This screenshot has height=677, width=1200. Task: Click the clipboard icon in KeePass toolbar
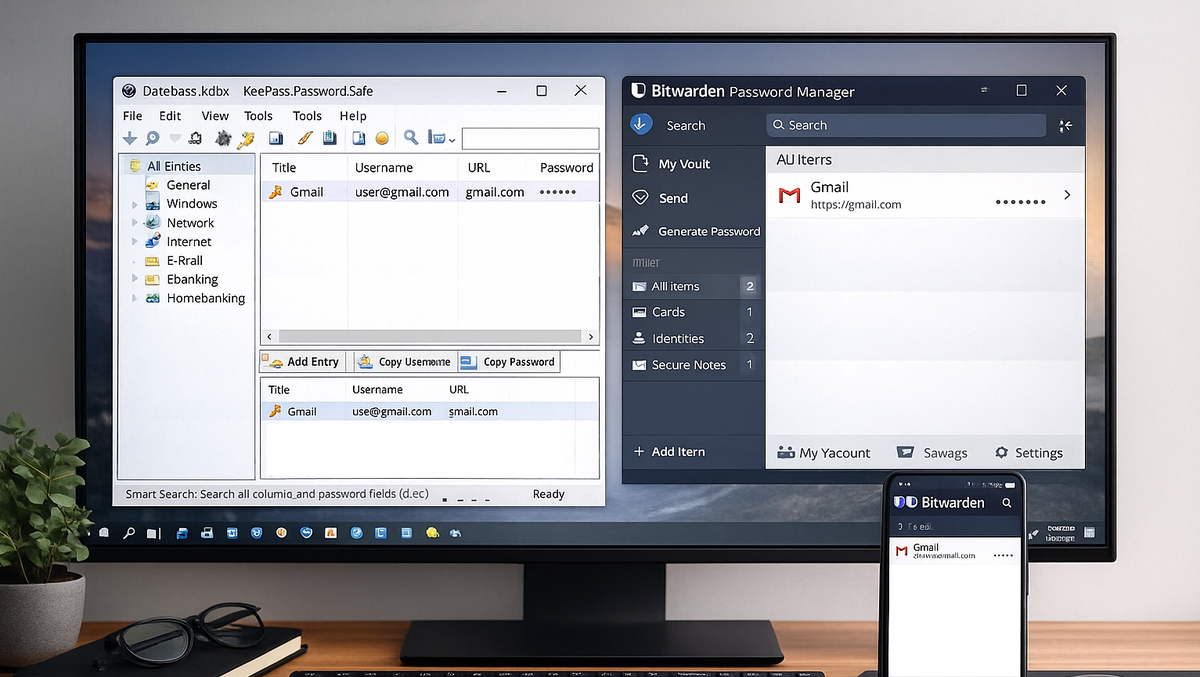[329, 139]
